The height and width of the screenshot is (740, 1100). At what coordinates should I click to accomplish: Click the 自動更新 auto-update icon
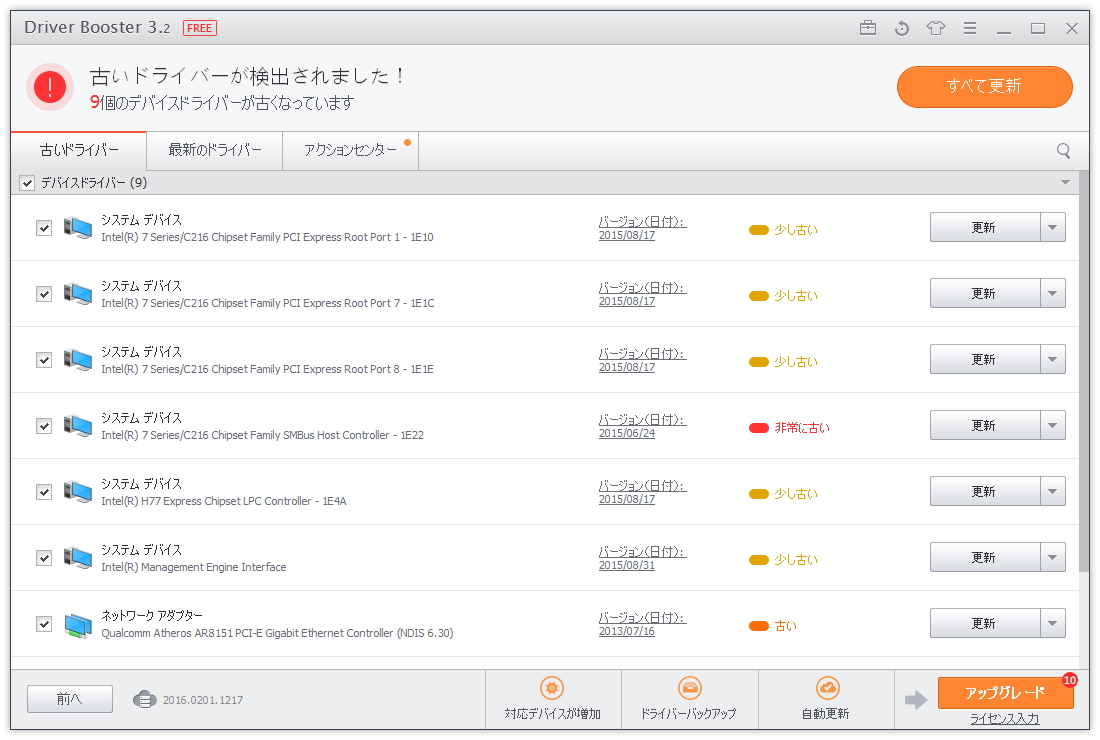tap(827, 688)
